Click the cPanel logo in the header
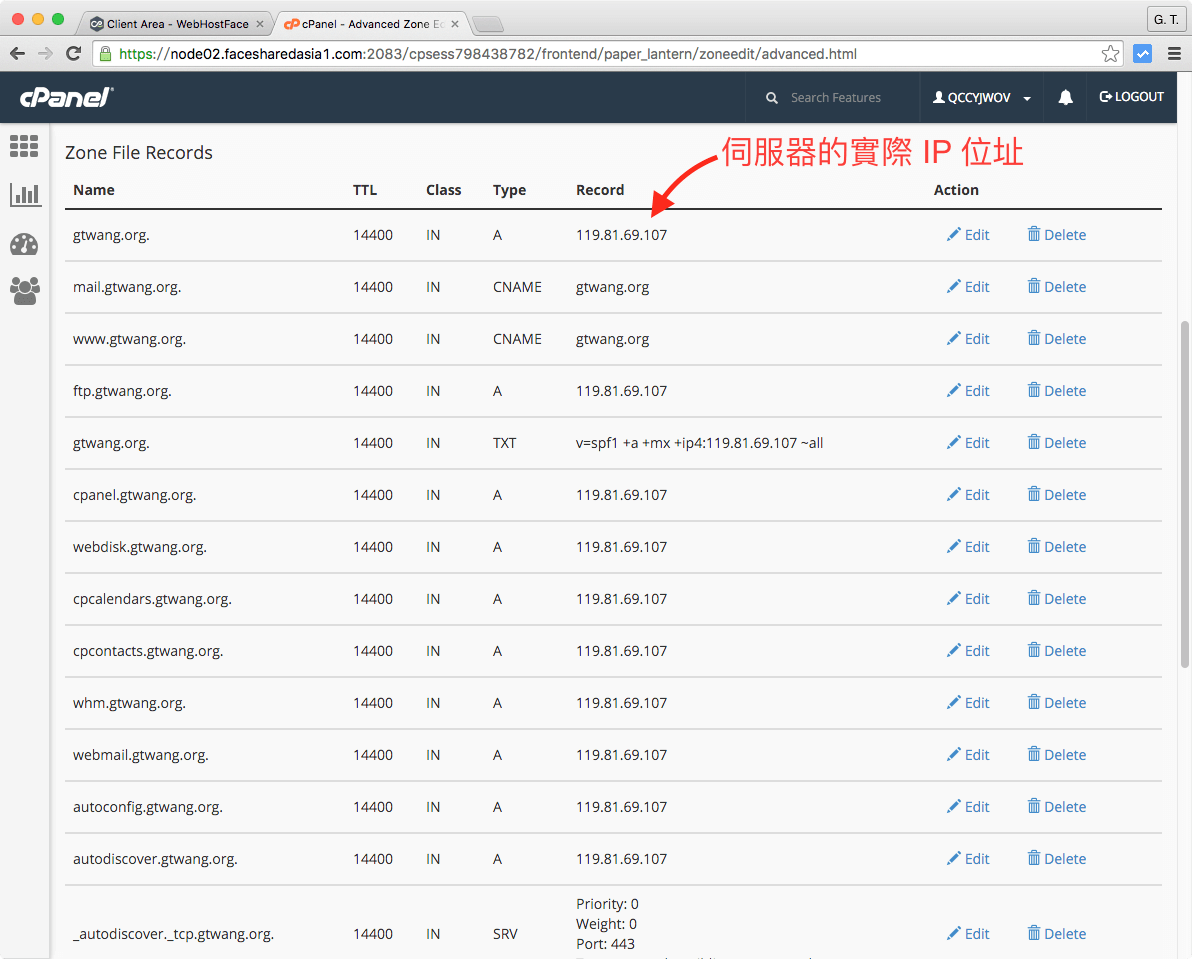This screenshot has width=1192, height=959. (x=64, y=96)
